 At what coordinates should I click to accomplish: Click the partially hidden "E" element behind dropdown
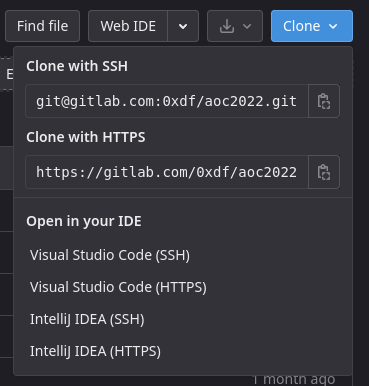tap(9, 74)
